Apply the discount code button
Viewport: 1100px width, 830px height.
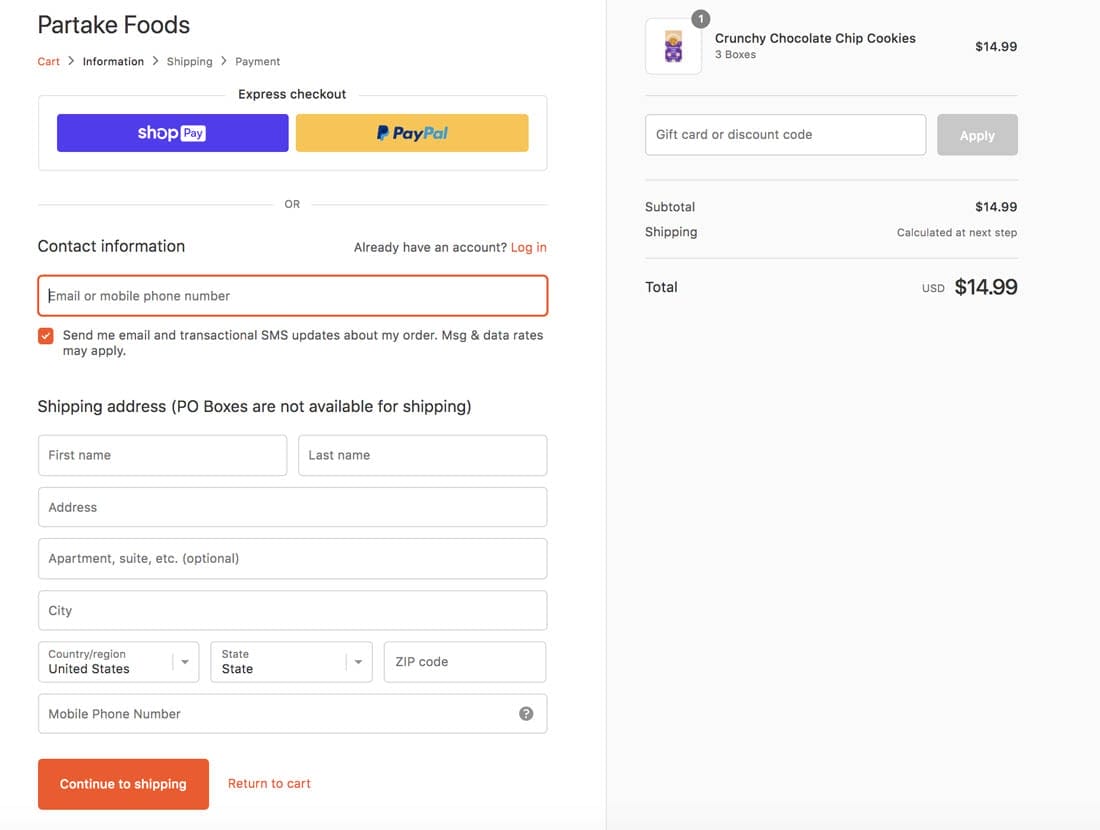click(977, 135)
